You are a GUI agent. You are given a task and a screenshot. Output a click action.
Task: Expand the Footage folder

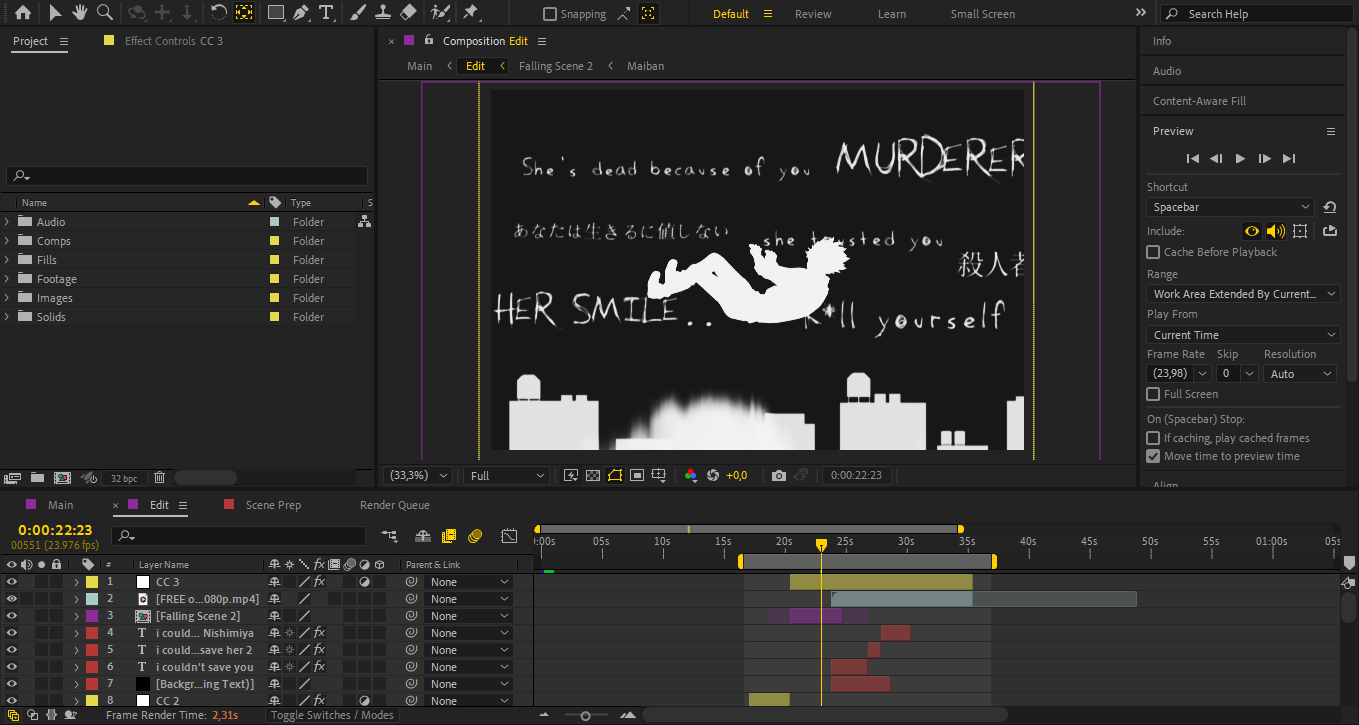pos(8,279)
